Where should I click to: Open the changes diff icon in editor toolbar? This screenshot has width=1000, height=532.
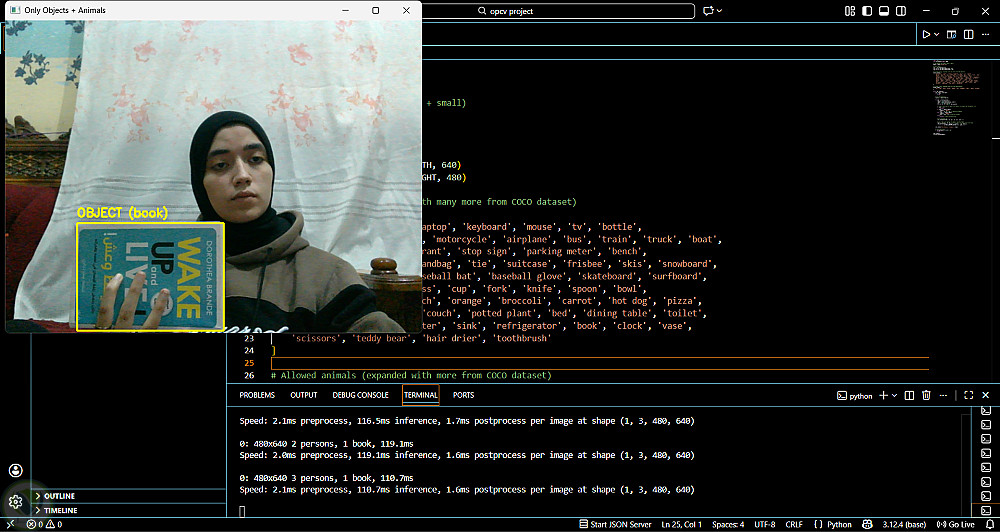click(x=952, y=34)
